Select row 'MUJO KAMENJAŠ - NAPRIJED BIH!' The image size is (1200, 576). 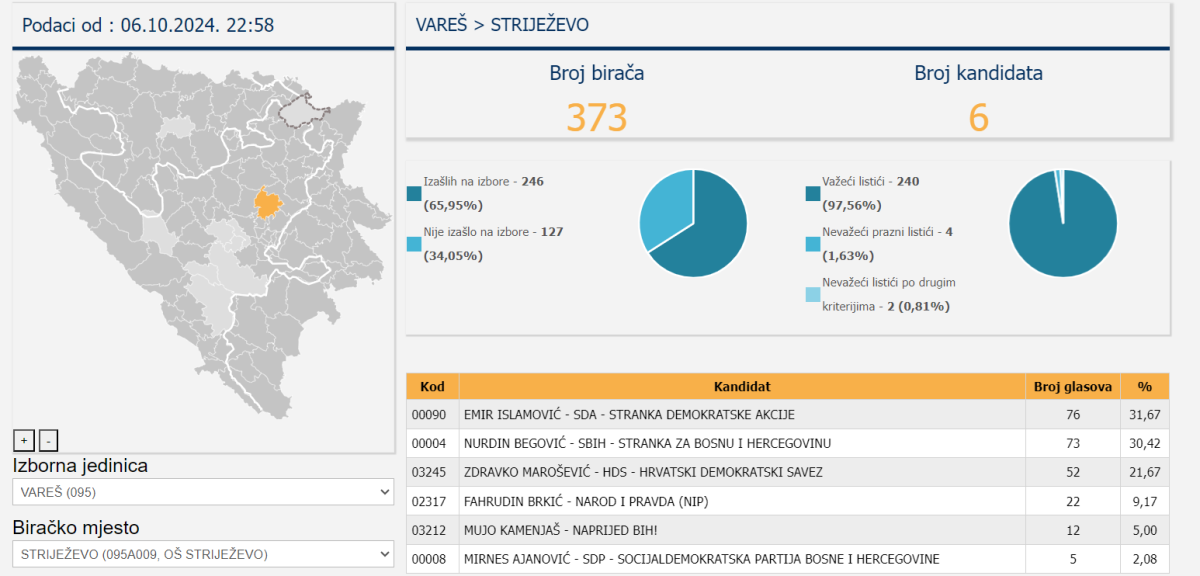[x=787, y=530]
